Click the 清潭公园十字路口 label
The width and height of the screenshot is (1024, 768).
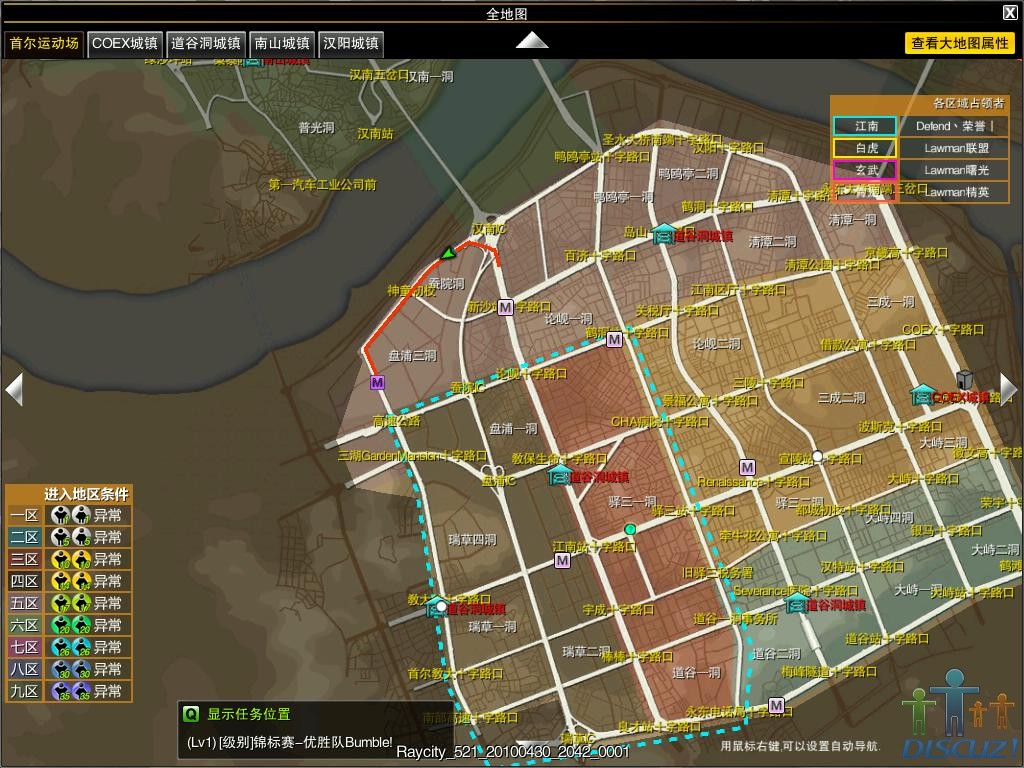pos(832,264)
